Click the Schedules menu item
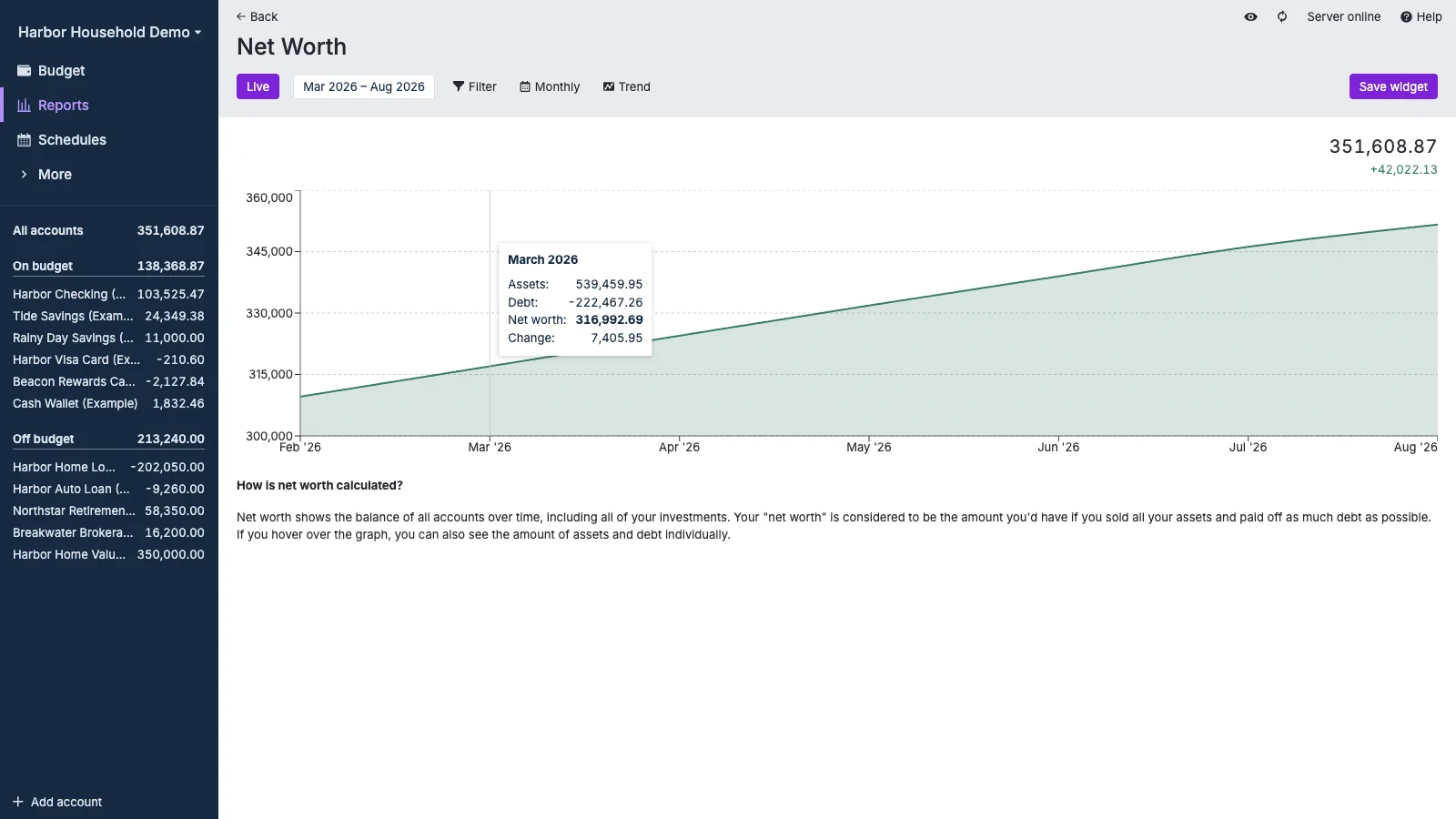Image resolution: width=1456 pixels, height=819 pixels. point(108,140)
